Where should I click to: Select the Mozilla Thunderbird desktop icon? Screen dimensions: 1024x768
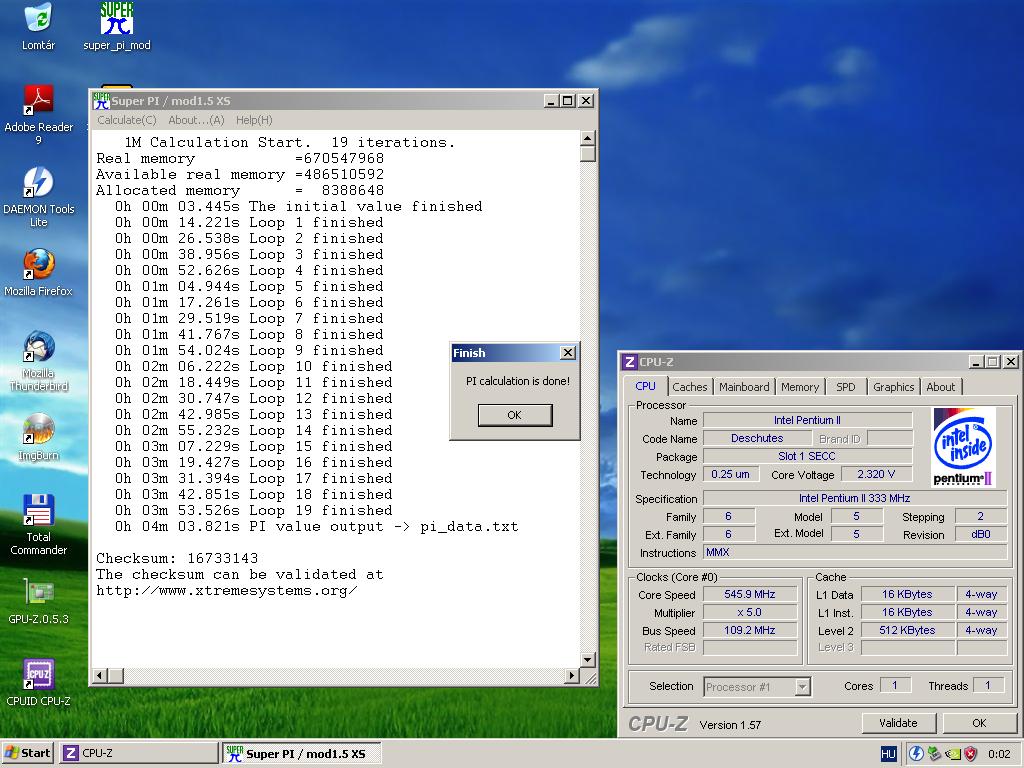(39, 347)
